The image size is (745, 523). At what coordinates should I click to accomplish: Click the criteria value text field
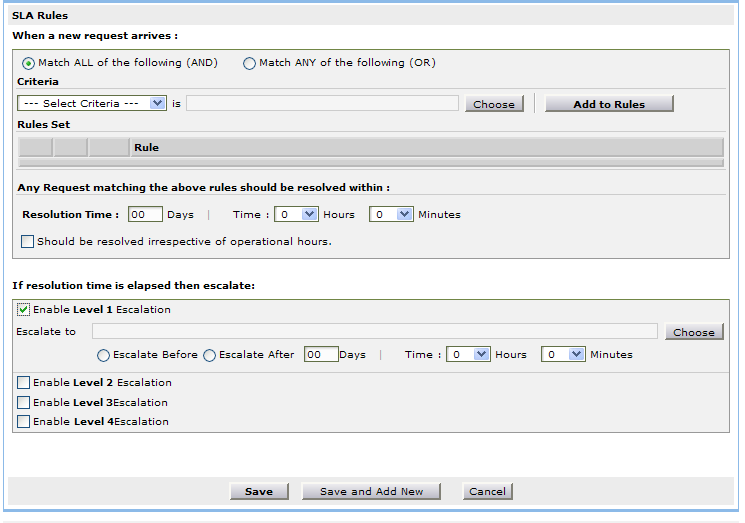click(x=322, y=103)
